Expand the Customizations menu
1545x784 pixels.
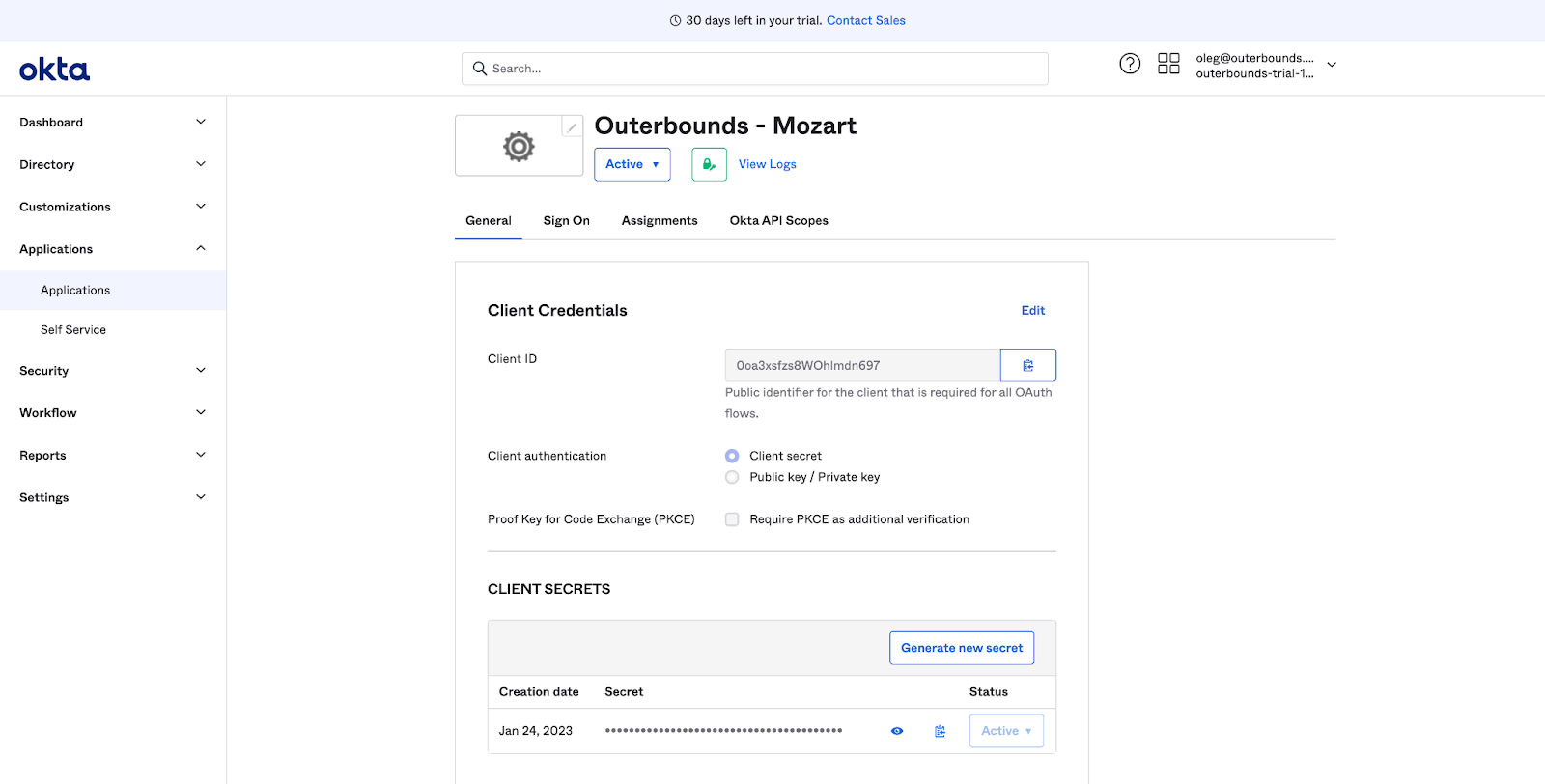(113, 207)
